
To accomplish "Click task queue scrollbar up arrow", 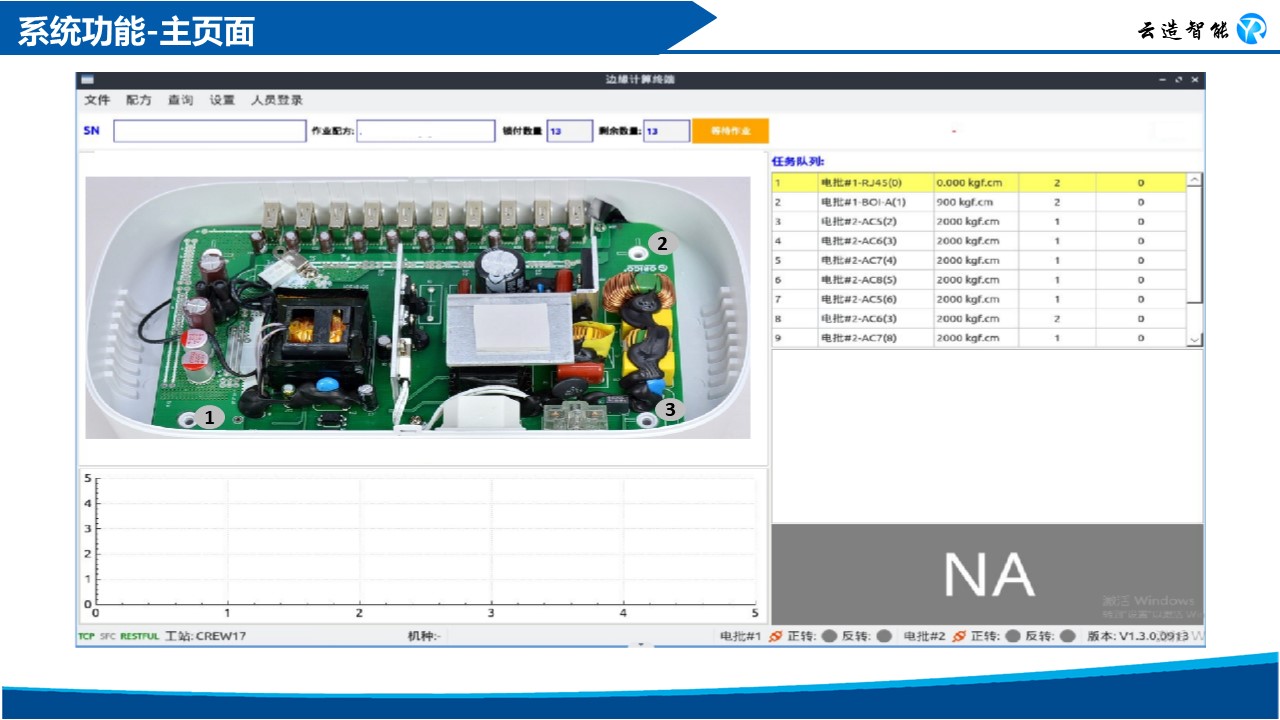I will (x=1194, y=181).
